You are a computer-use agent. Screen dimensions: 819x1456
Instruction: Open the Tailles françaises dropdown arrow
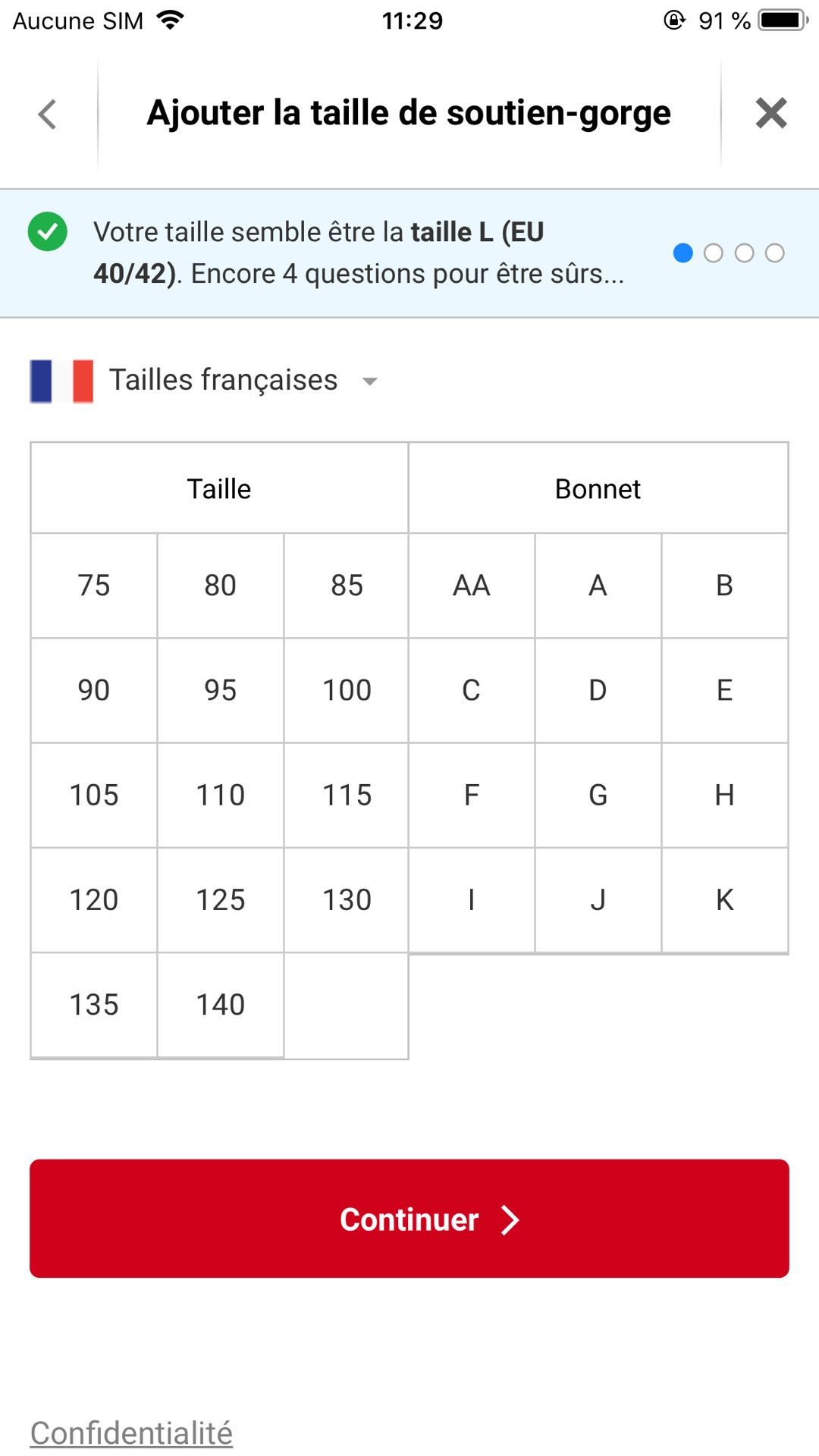370,381
